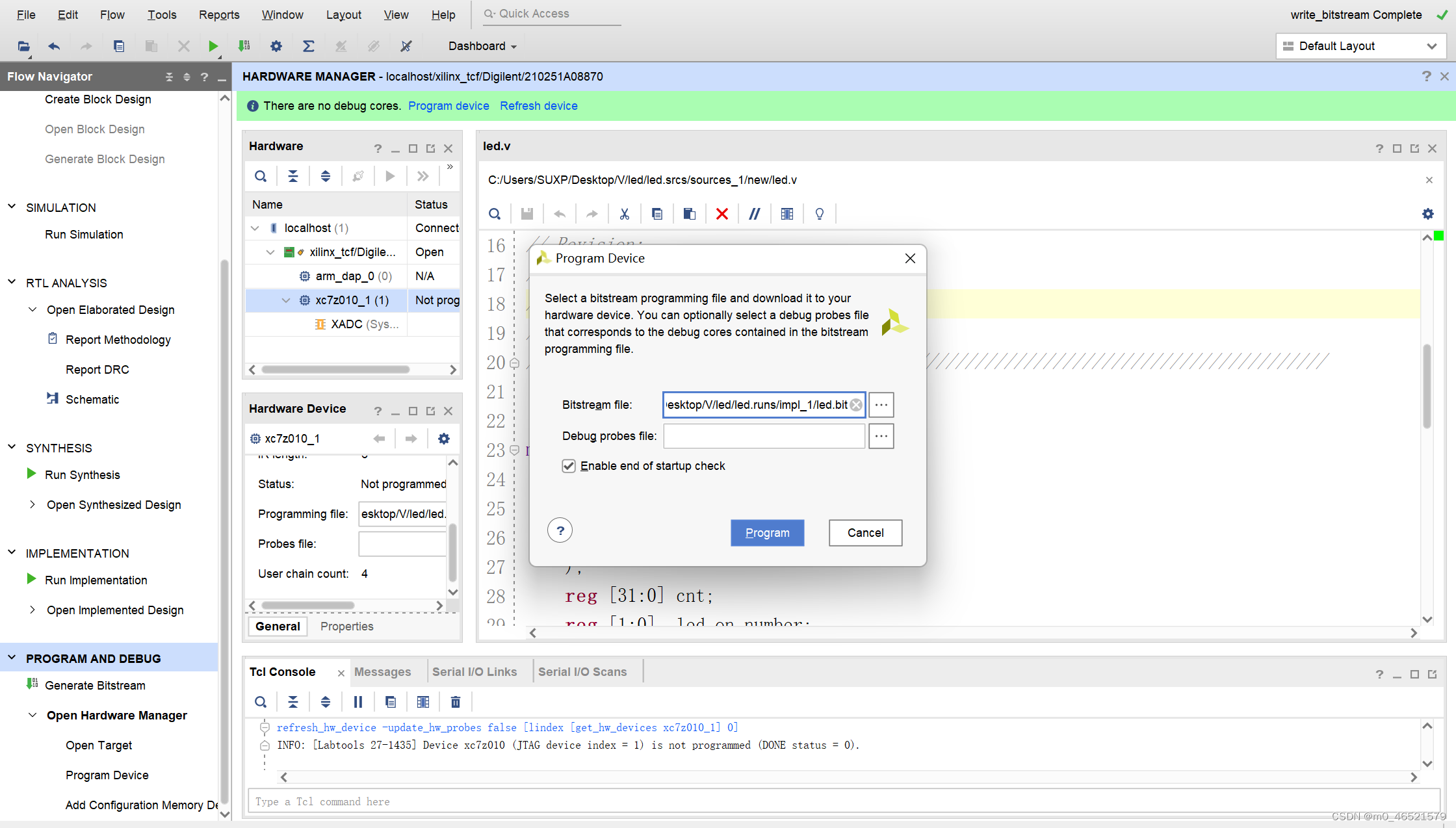Click the Generate Bitstream toolbar icon

[x=244, y=46]
